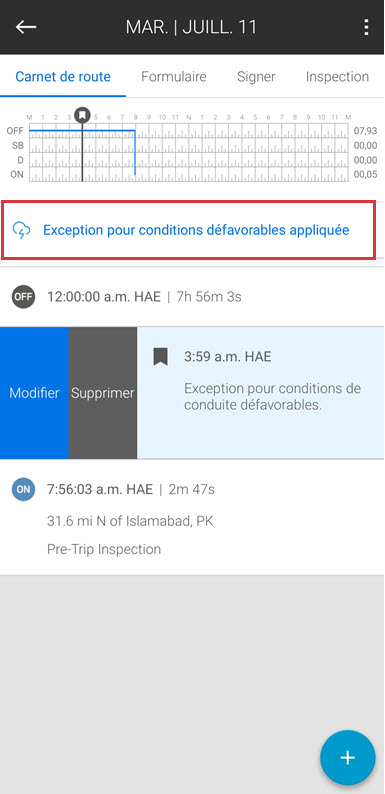385x794 pixels.
Task: Select the OFF status circle icon
Action: 23,297
